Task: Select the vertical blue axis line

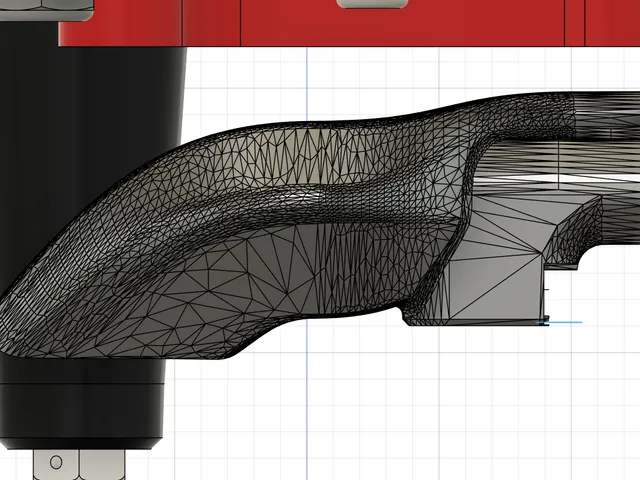Action: tap(307, 264)
